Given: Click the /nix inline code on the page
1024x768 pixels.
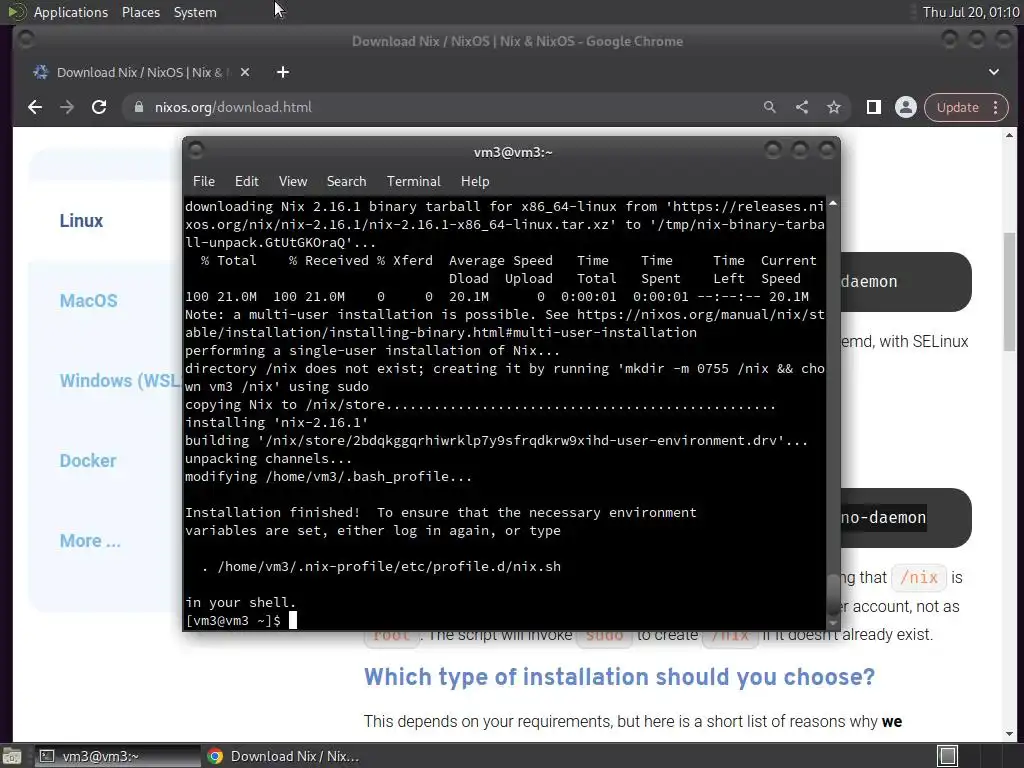Looking at the screenshot, I should (919, 577).
